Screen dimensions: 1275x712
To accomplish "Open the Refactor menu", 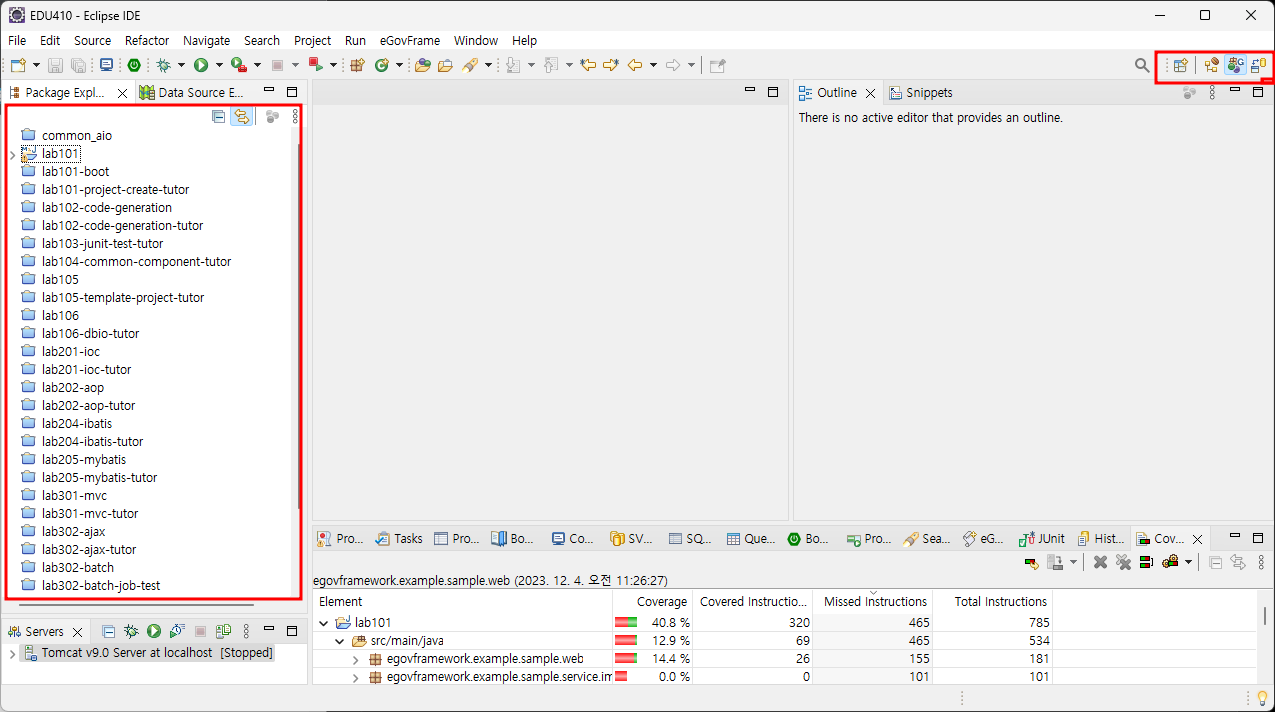I will (x=147, y=41).
